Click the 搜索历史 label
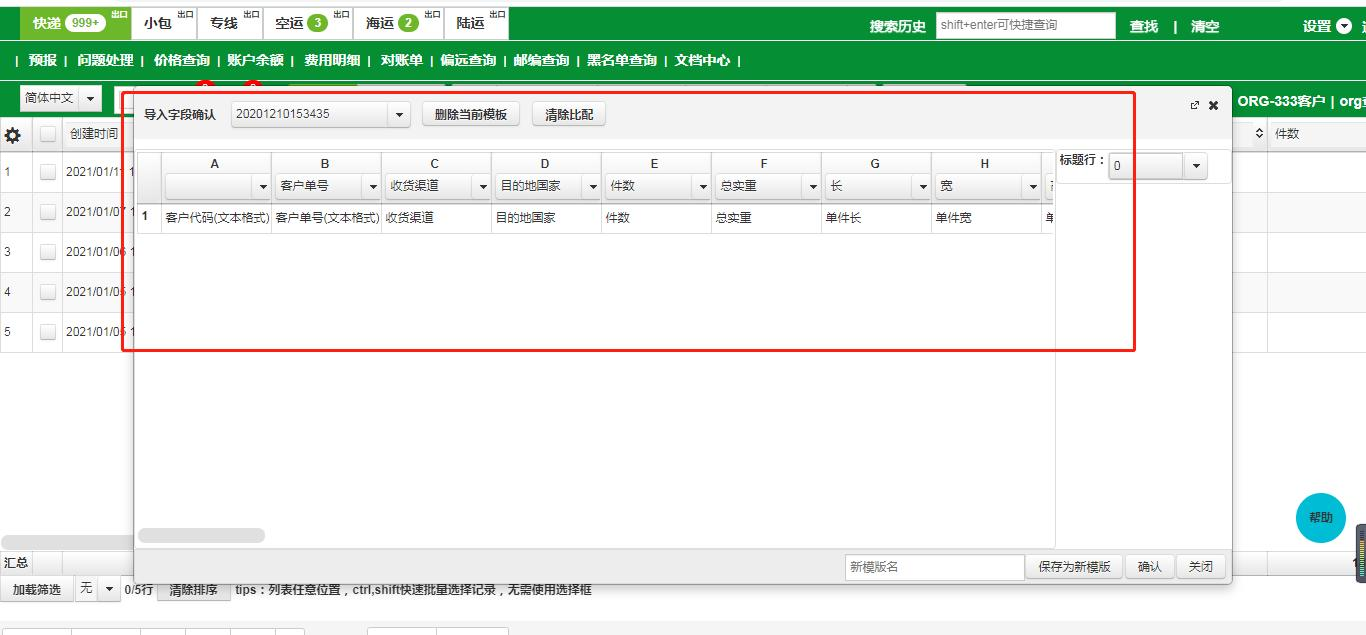Viewport: 1366px width, 635px height. 898,27
